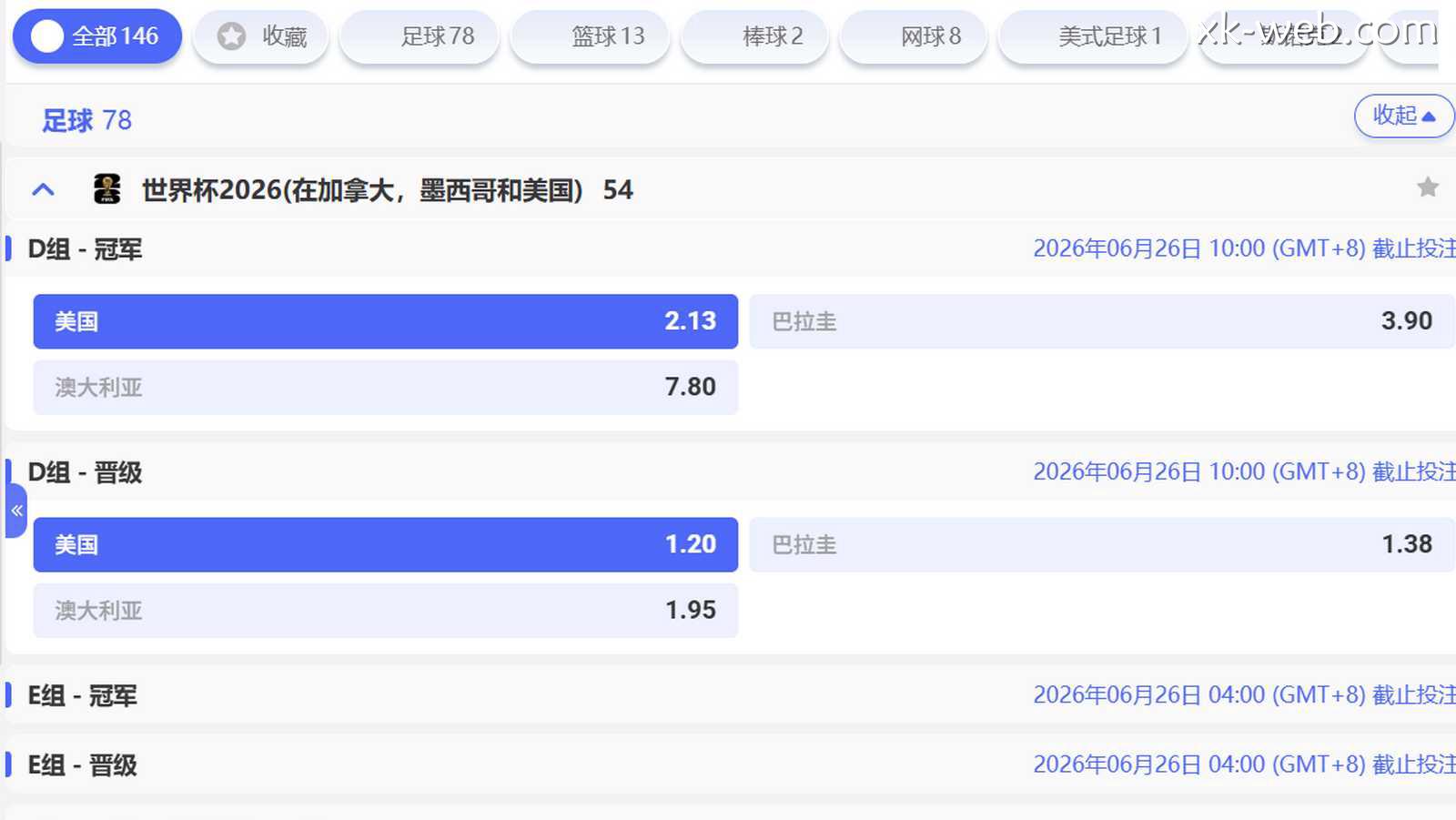
Task: Click the World Cup trophy logo icon
Action: (107, 189)
